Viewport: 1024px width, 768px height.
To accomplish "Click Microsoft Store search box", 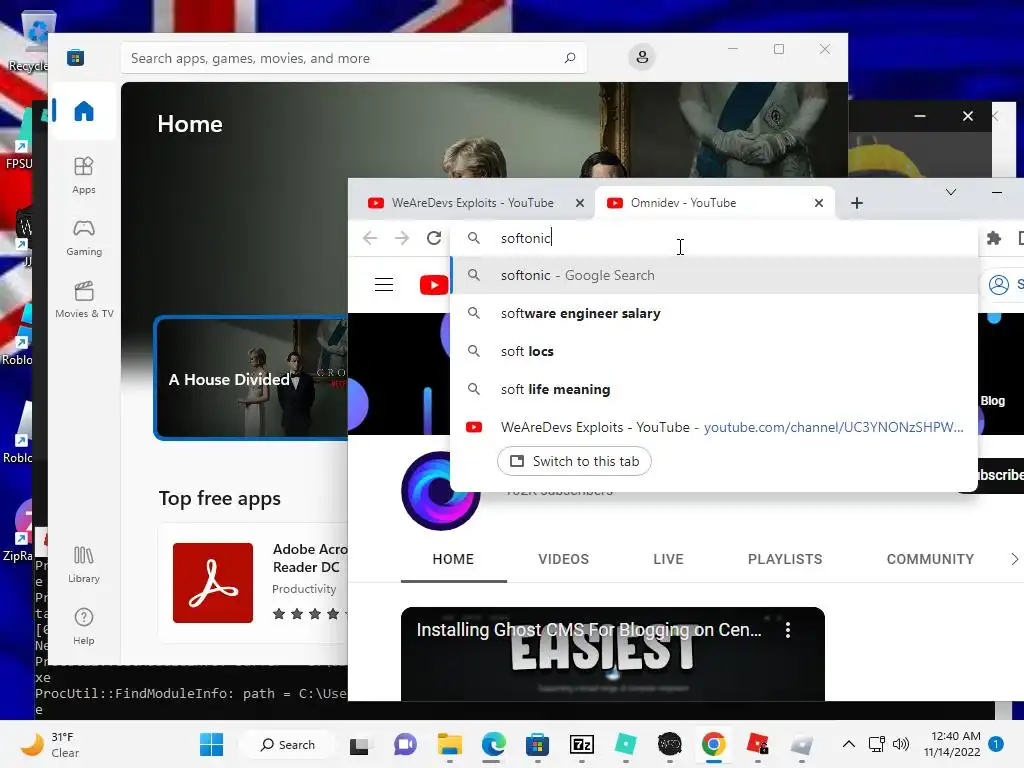I will click(353, 58).
